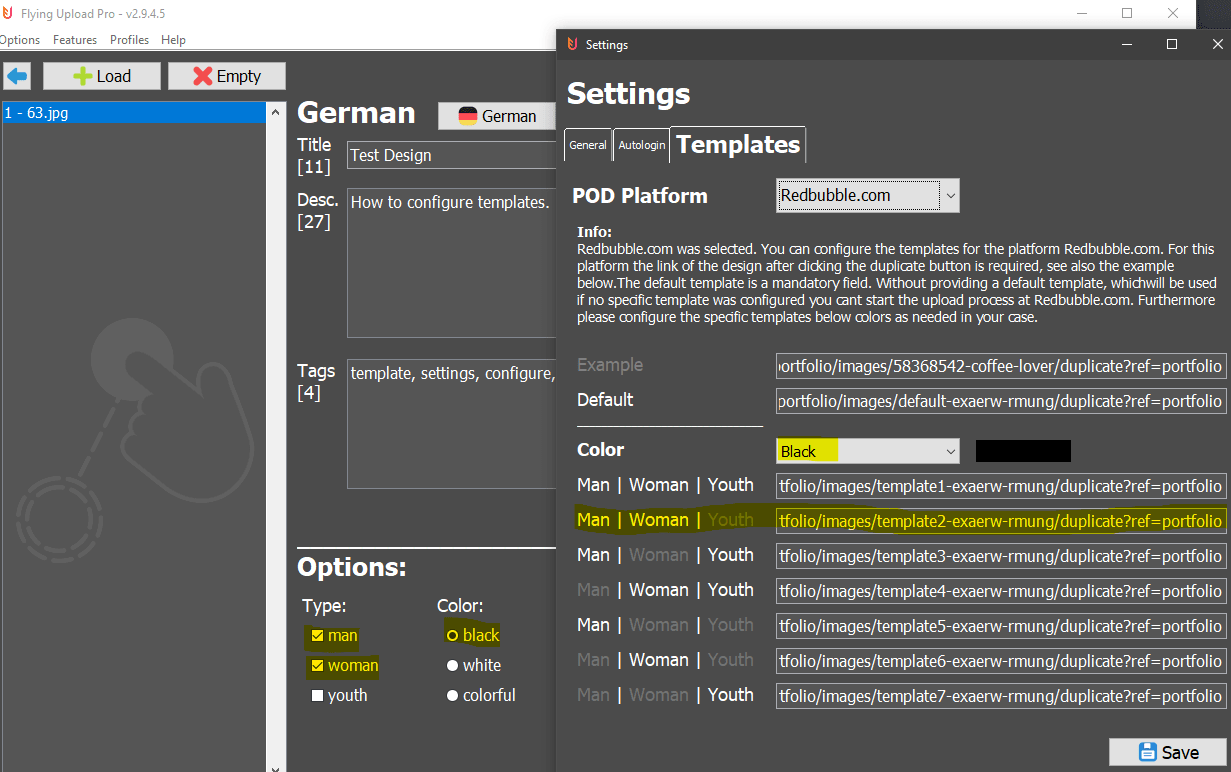Click the Default template URL field
This screenshot has width=1231, height=772.
pyautogui.click(x=1001, y=401)
